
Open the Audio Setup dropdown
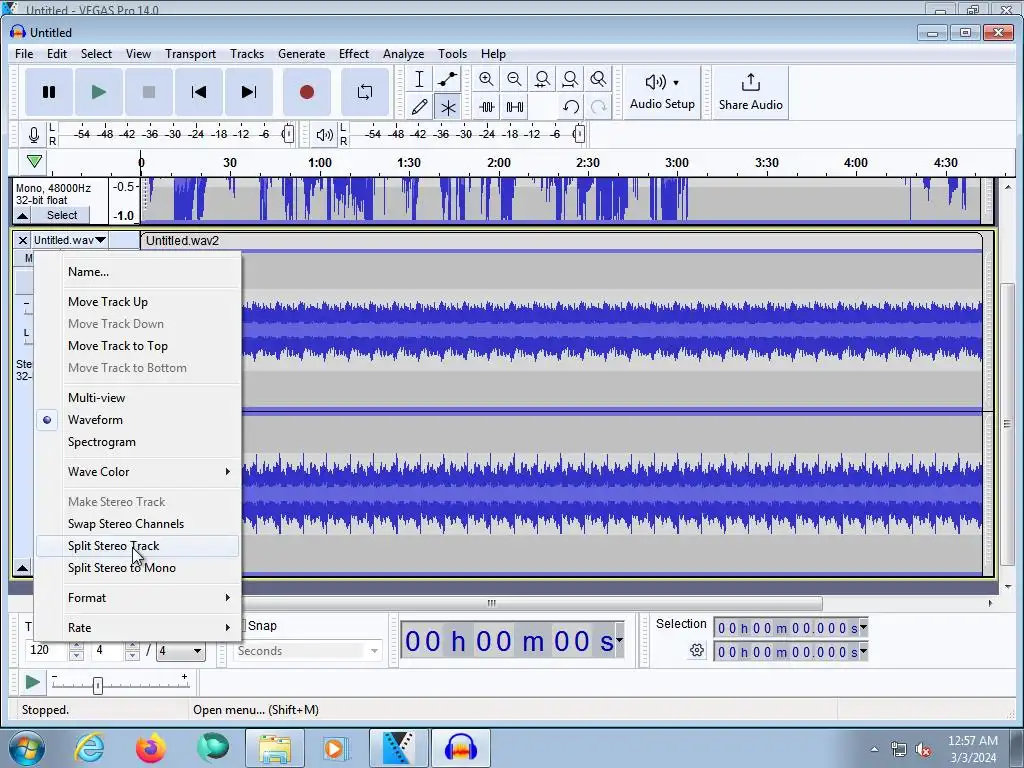pos(662,92)
